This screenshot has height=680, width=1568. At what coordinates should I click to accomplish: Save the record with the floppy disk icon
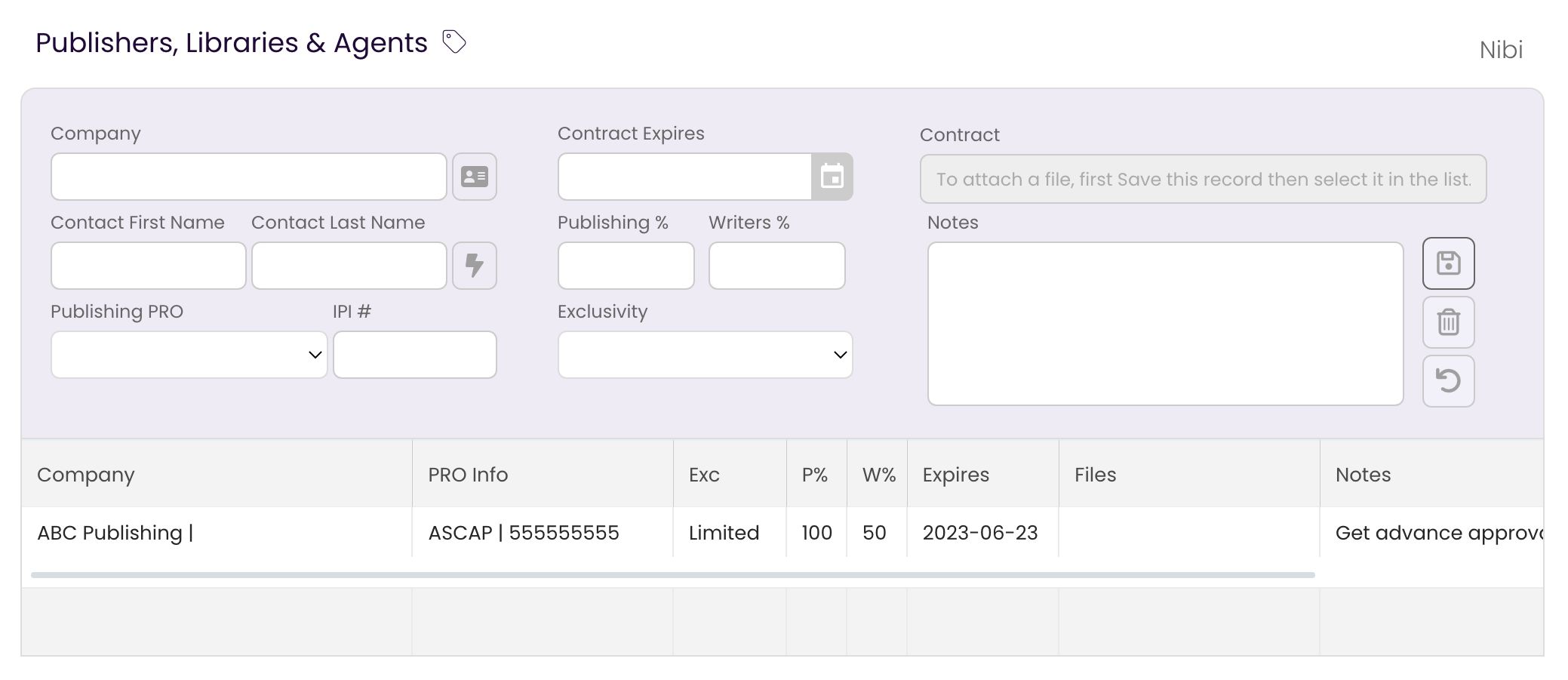click(1449, 263)
